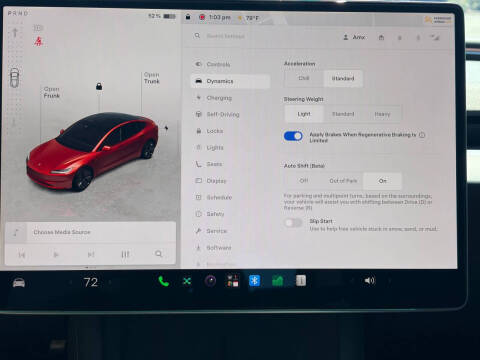Open the Safety settings menu
The width and height of the screenshot is (480, 360).
tap(230, 214)
